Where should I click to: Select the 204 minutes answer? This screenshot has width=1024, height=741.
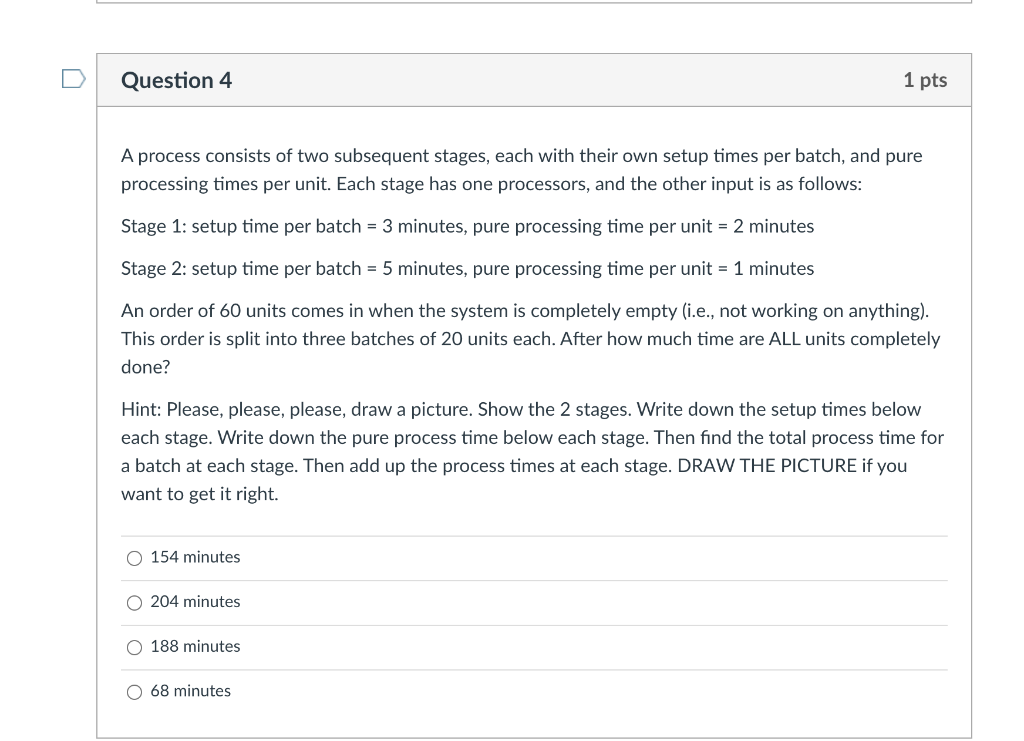point(135,601)
